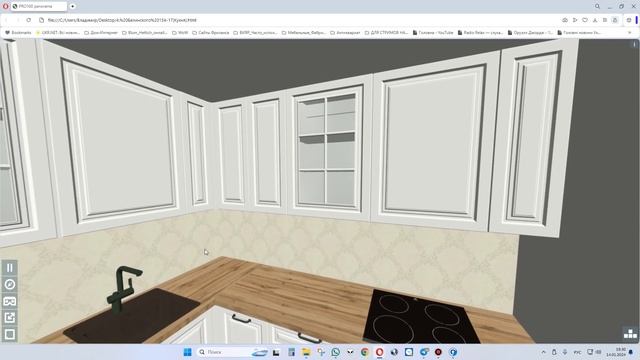Open the taskbar clock and date
Screen dimensions: 640x360
click(x=616, y=352)
